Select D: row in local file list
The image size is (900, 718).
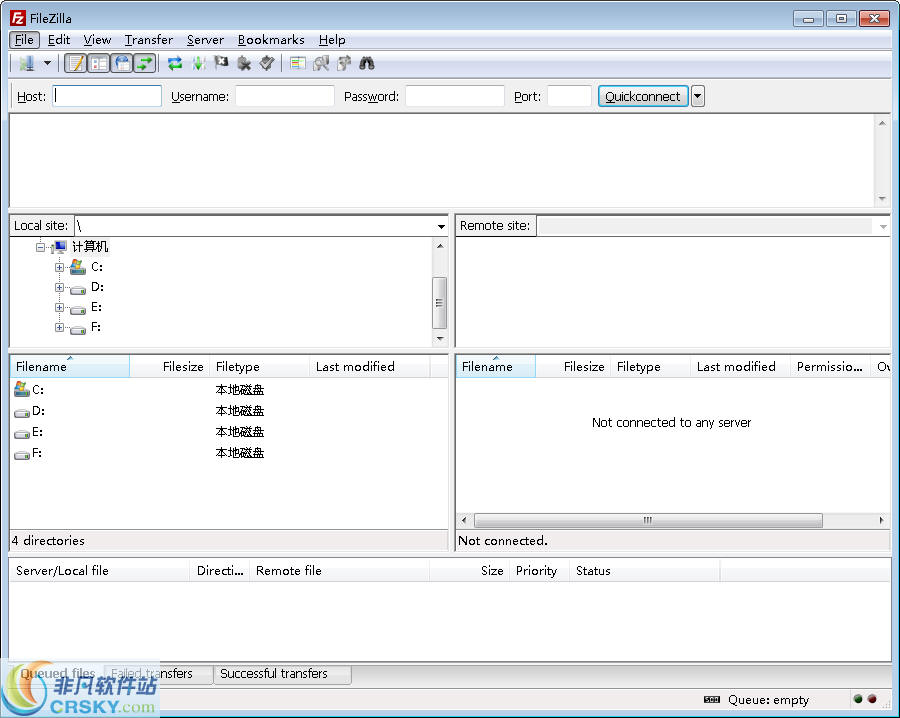pos(228,411)
